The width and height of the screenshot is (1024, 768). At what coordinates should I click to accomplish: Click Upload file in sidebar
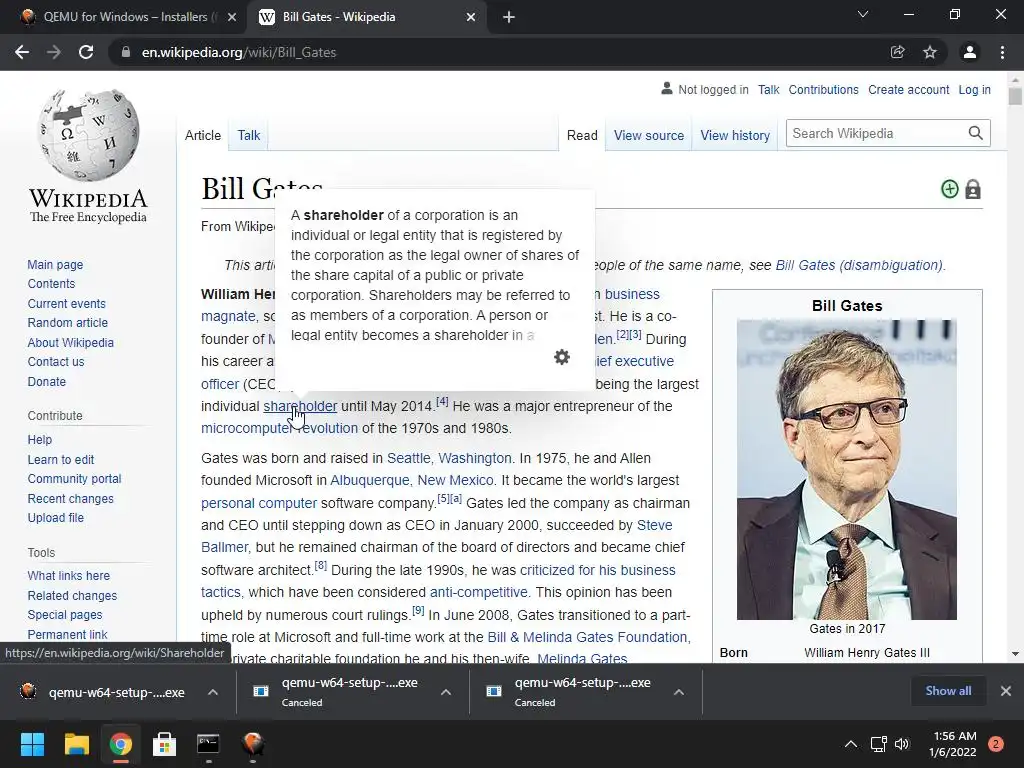pyautogui.click(x=56, y=517)
